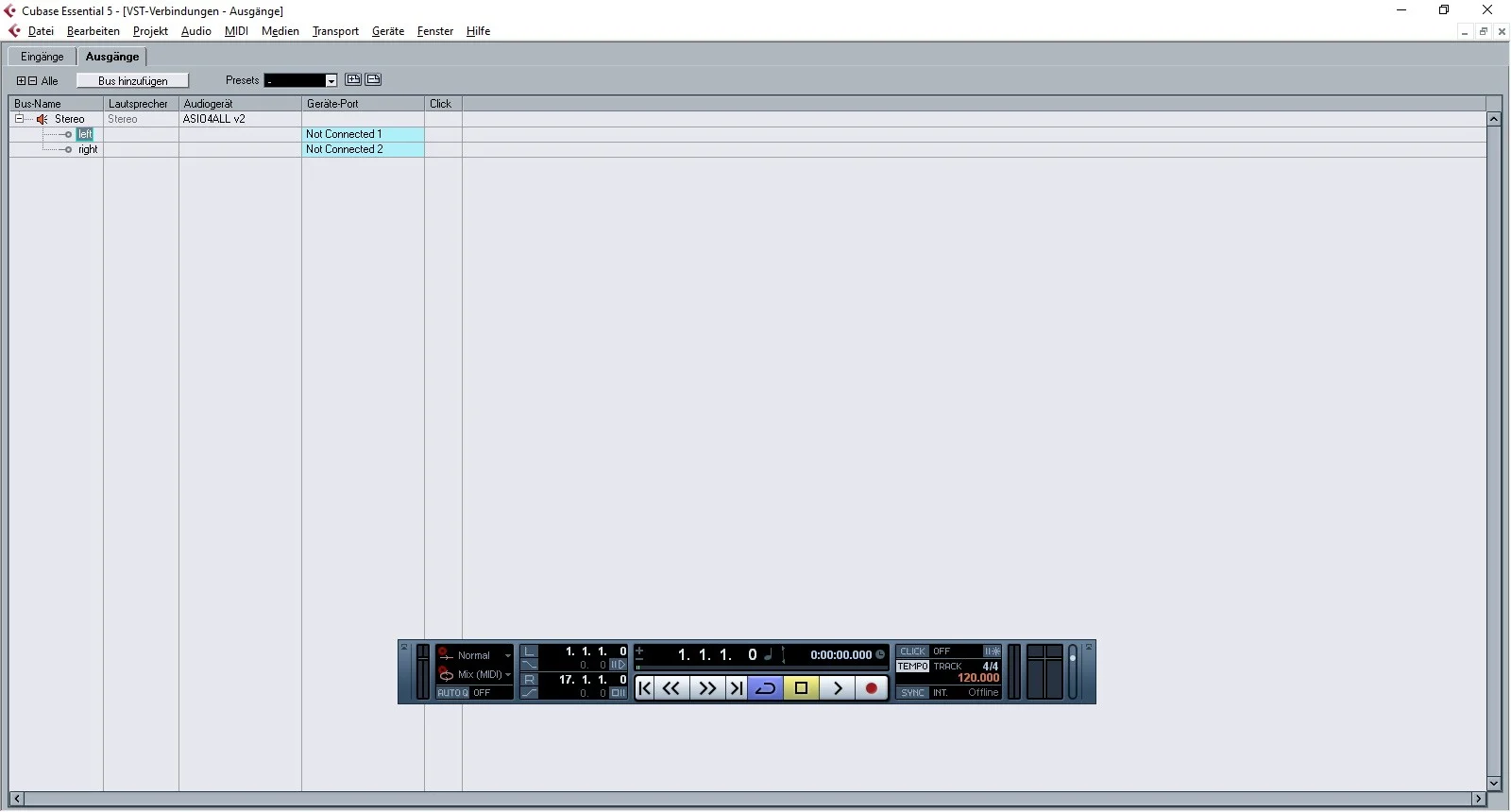The height and width of the screenshot is (812, 1511).
Task: Toggle the cycle loop button
Action: click(x=765, y=688)
